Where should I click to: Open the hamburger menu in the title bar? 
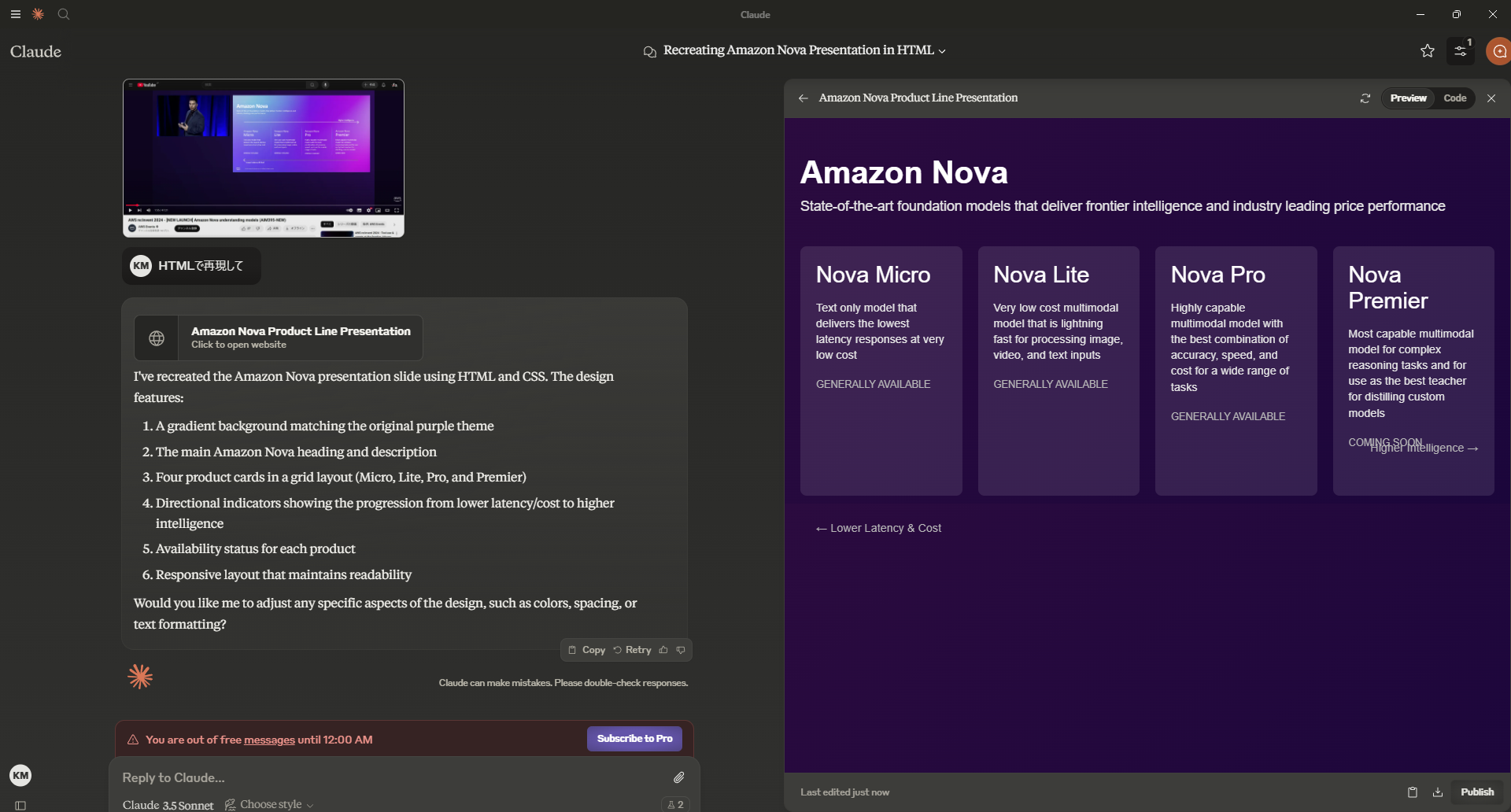pos(16,14)
